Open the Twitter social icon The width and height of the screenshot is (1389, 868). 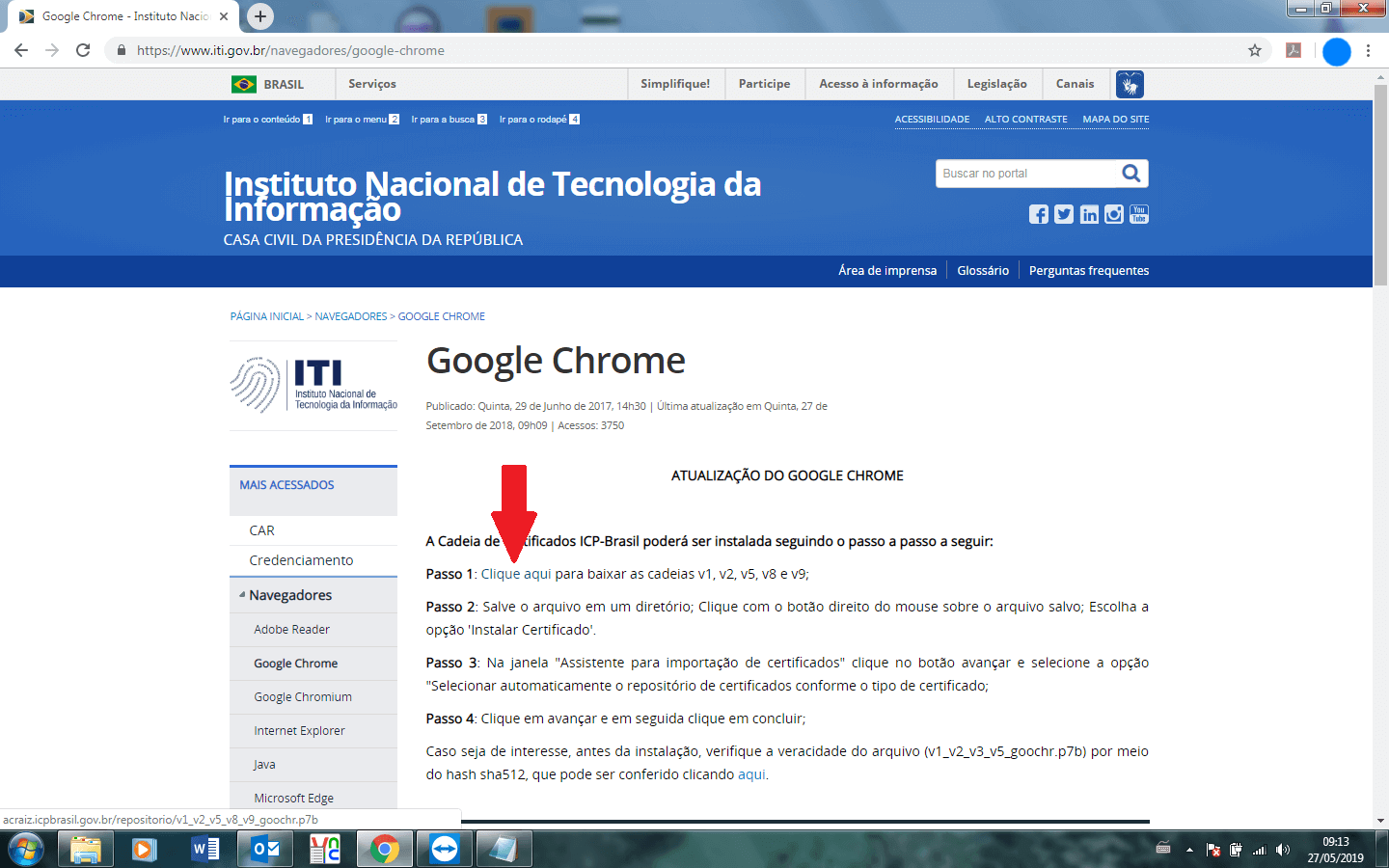click(x=1063, y=214)
